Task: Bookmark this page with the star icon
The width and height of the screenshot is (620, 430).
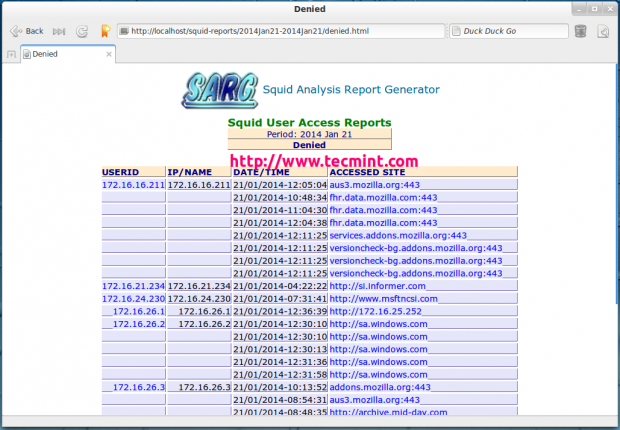Action: click(106, 31)
